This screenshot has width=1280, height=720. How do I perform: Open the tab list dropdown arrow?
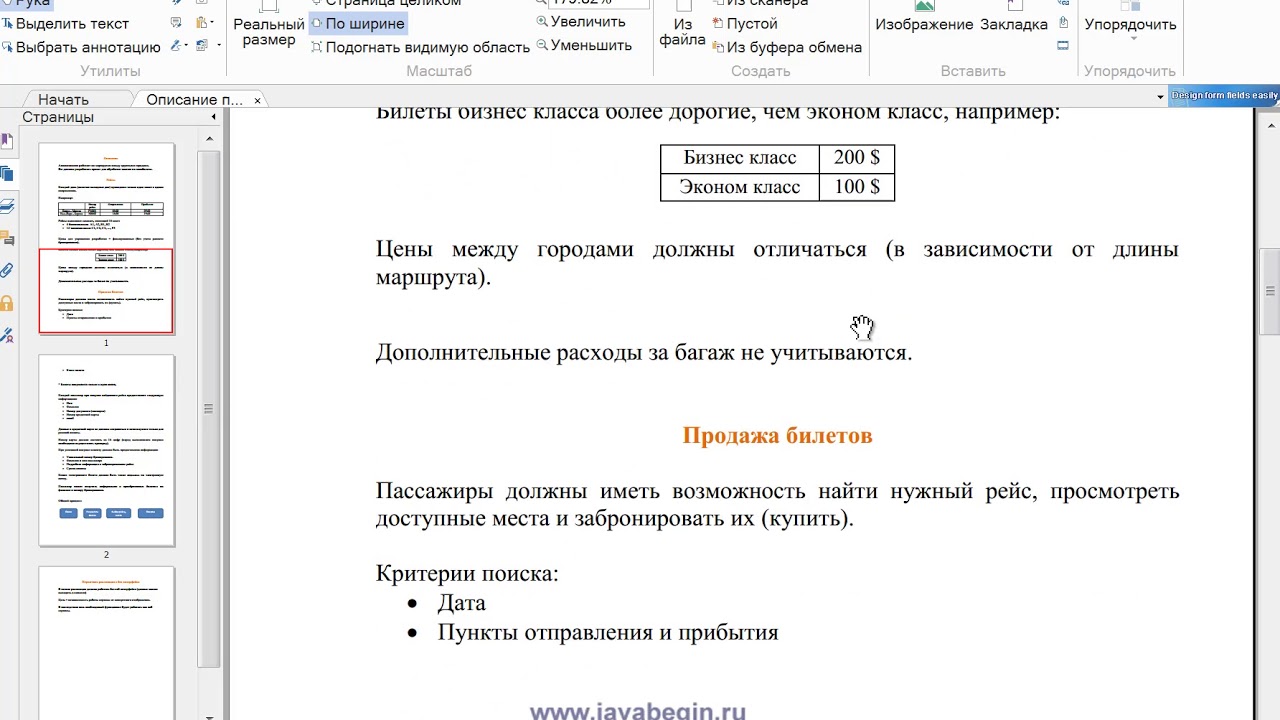[1160, 97]
